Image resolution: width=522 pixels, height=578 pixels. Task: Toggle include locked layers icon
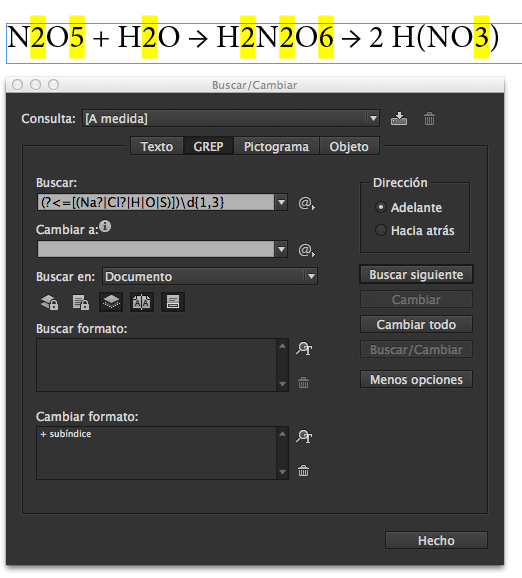(49, 302)
